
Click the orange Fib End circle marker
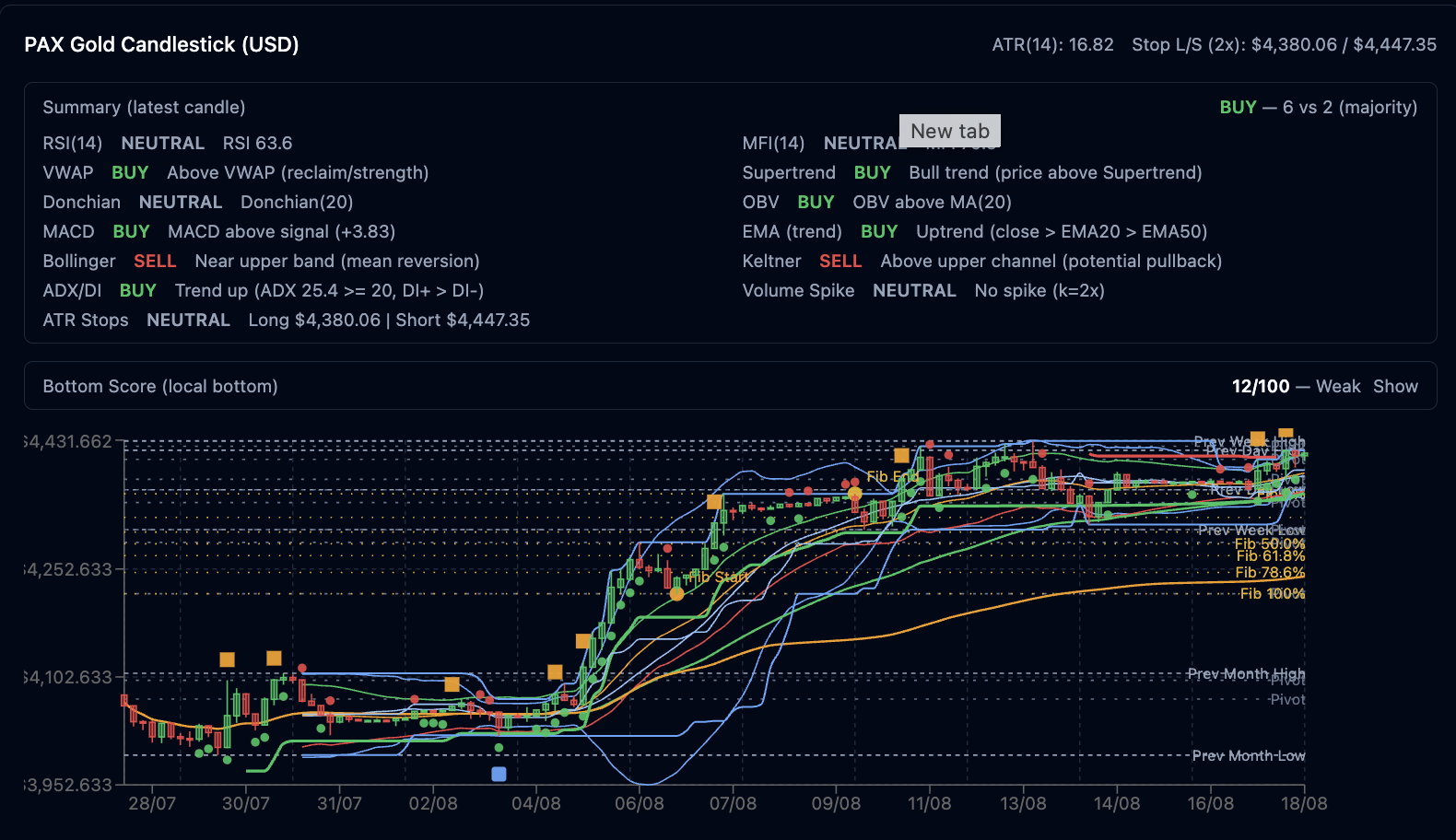click(855, 495)
